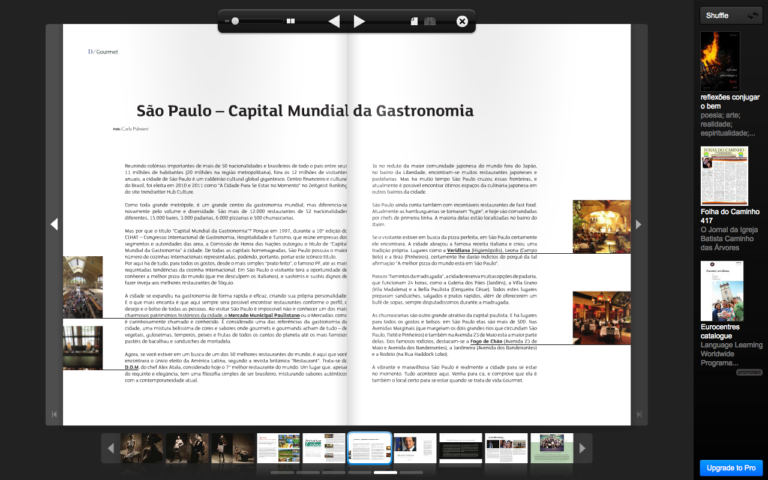Image resolution: width=768 pixels, height=480 pixels.
Task: Click Upgrade to Pro button
Action: coord(731,468)
